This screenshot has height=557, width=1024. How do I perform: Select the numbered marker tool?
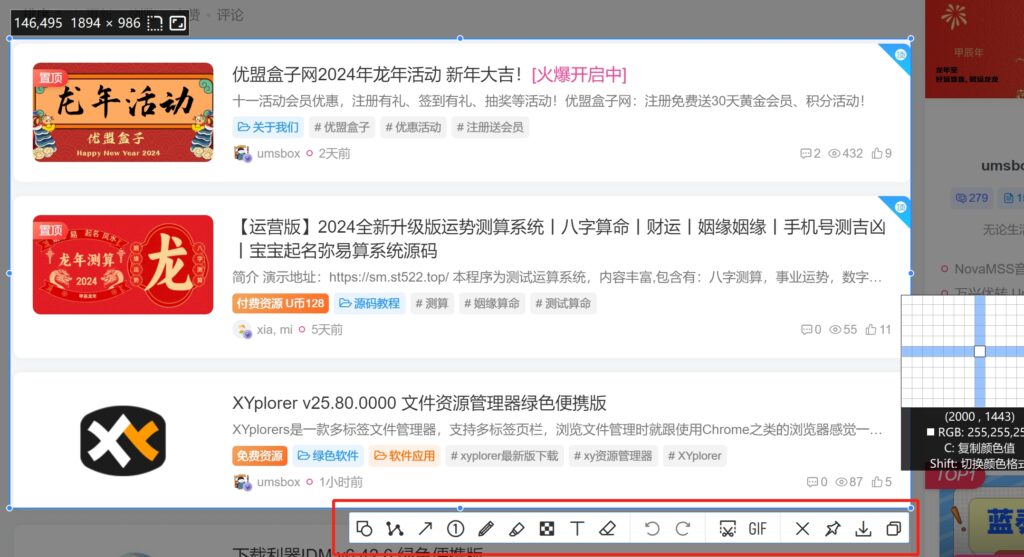pyautogui.click(x=456, y=528)
